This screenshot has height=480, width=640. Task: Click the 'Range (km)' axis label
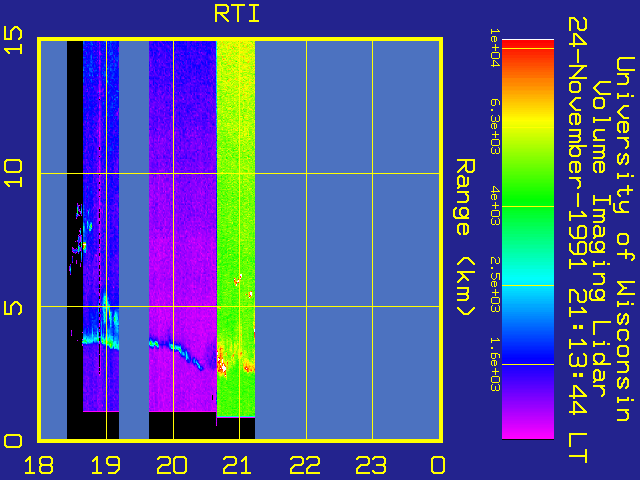tap(465, 238)
